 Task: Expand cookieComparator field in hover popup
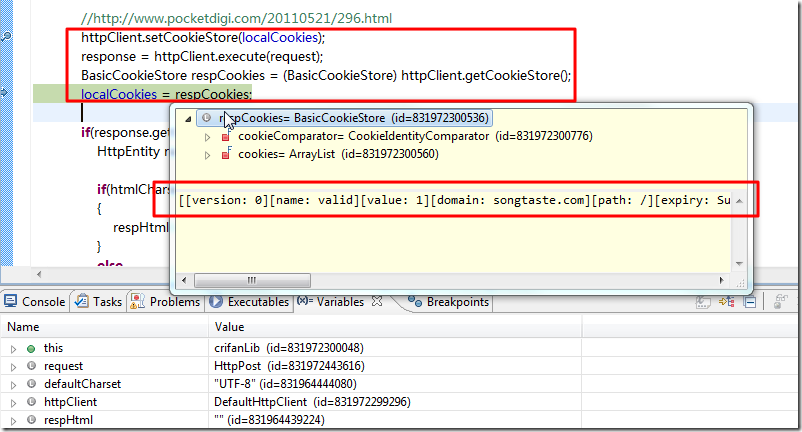tap(207, 137)
